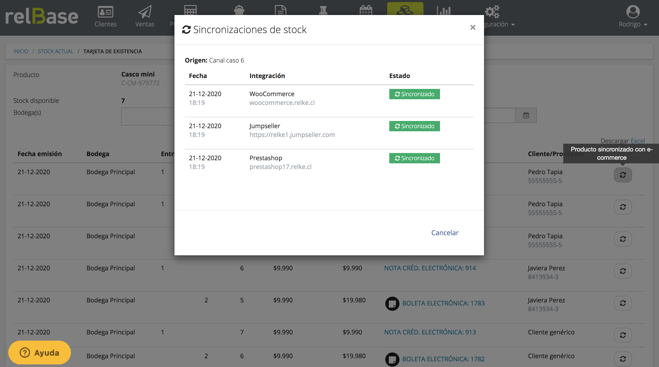The height and width of the screenshot is (367, 659).
Task: Click the Bodega column header
Action: [x=98, y=154]
